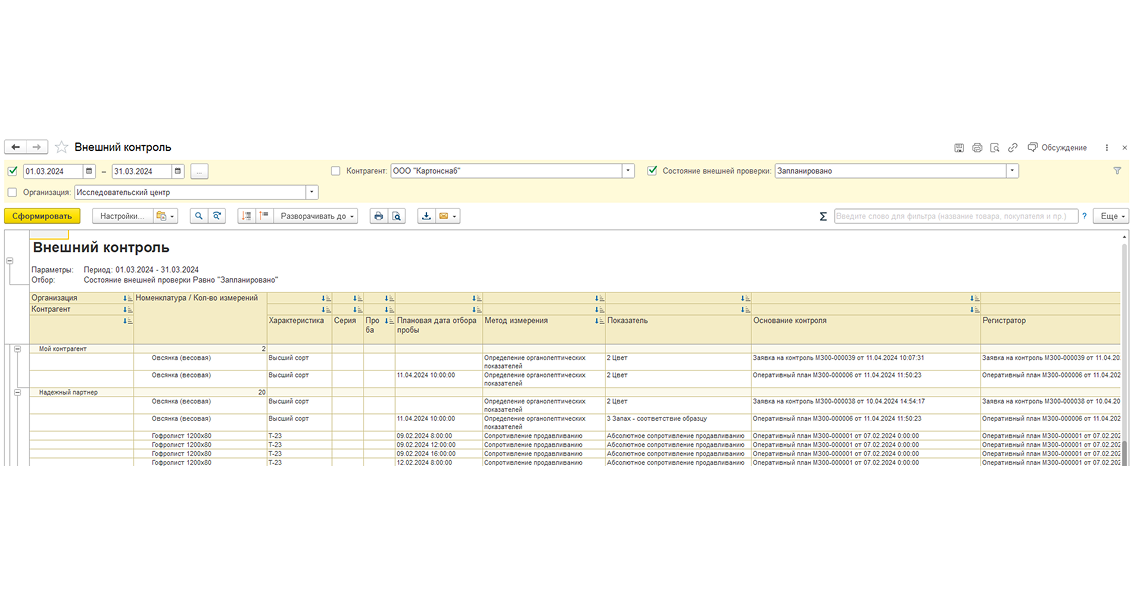Open calendar picker for start date 01.03.2024

click(89, 171)
